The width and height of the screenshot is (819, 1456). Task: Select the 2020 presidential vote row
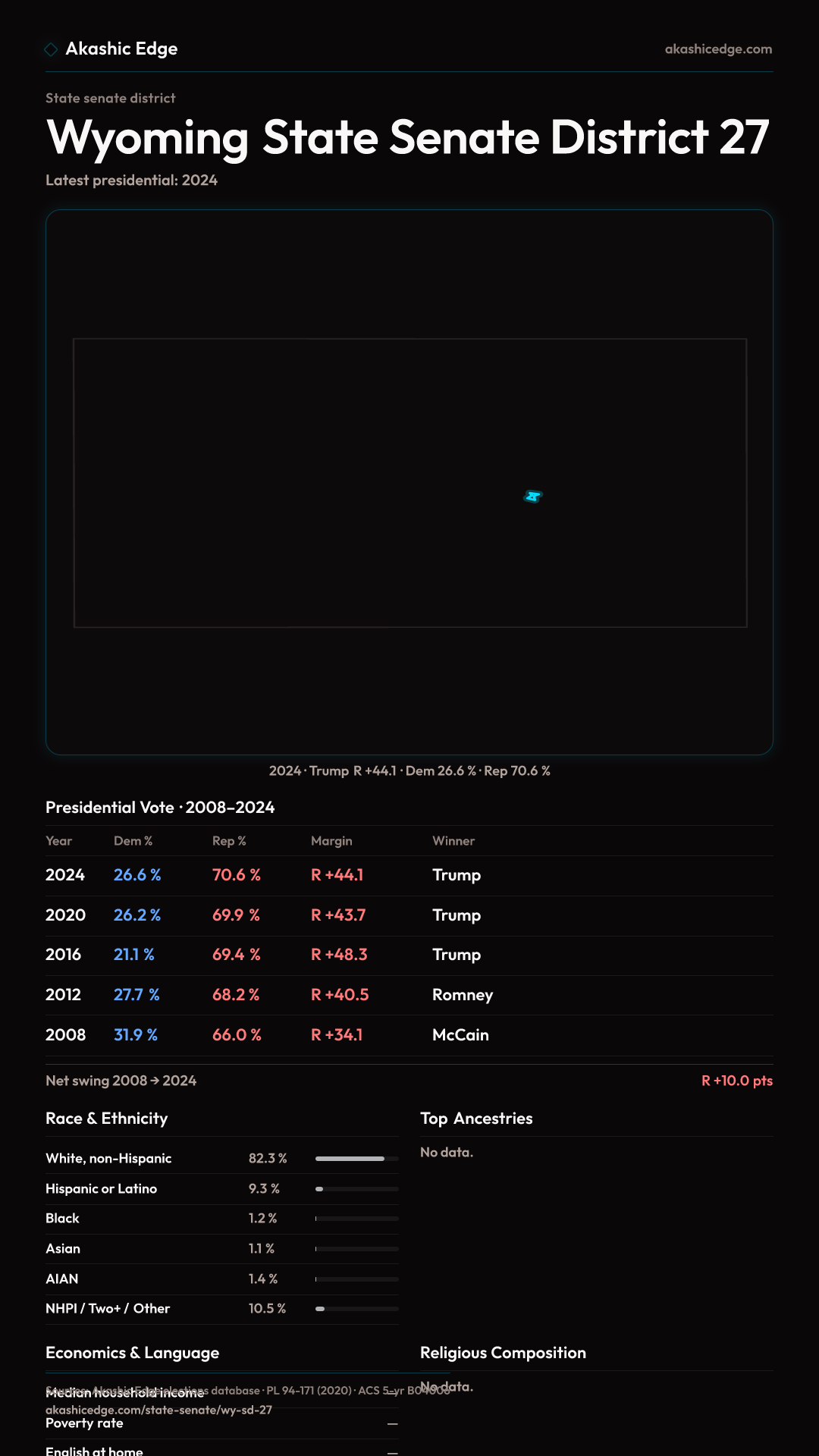click(409, 915)
